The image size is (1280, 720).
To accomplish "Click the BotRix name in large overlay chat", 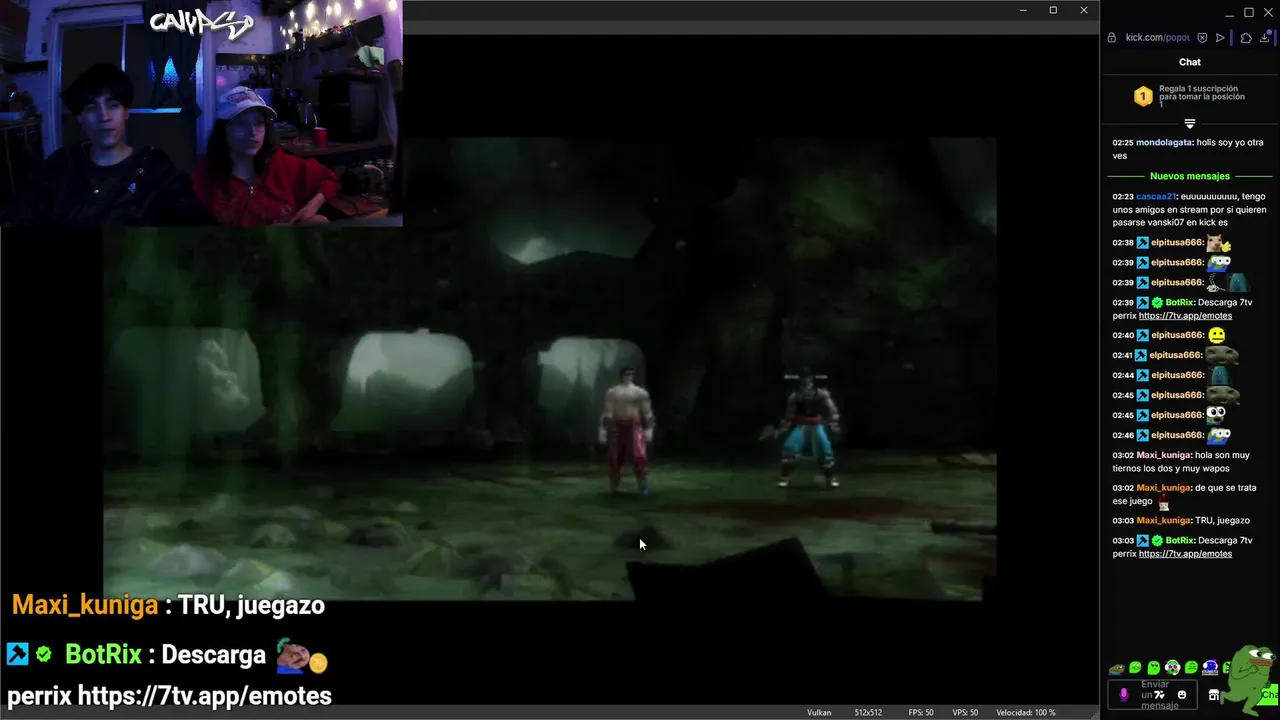I will click(x=103, y=655).
